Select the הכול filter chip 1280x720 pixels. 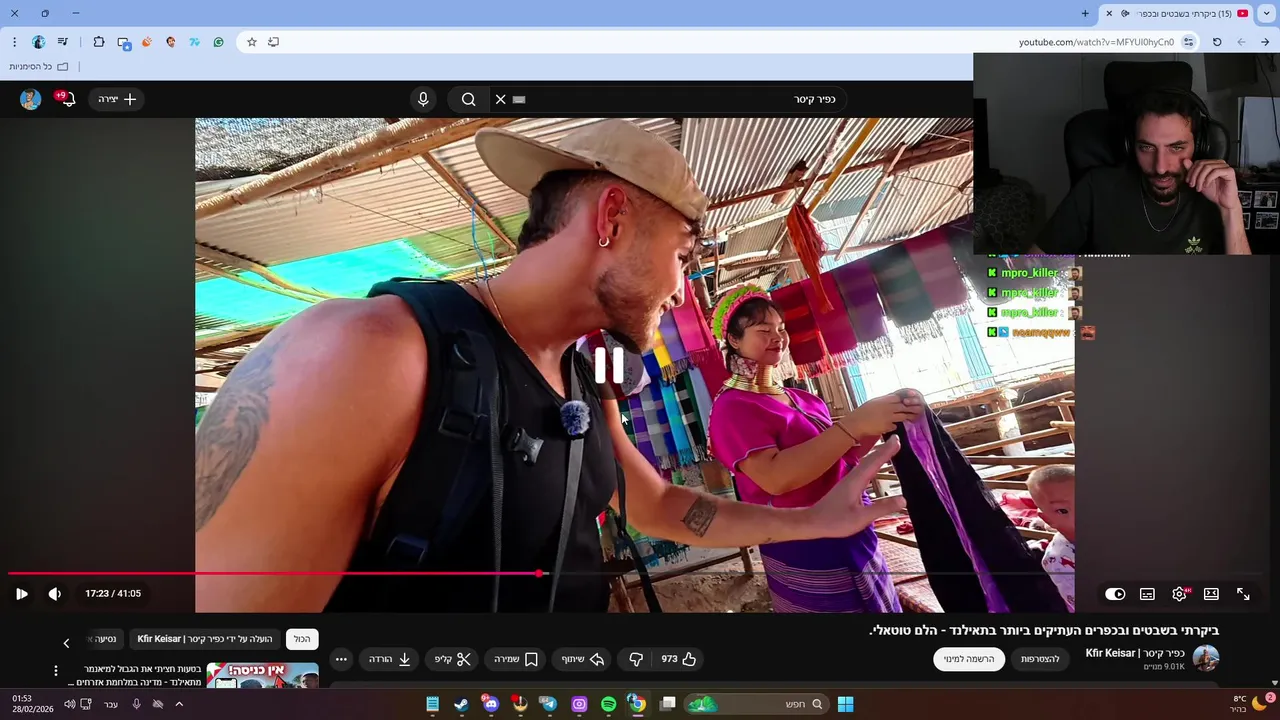302,639
